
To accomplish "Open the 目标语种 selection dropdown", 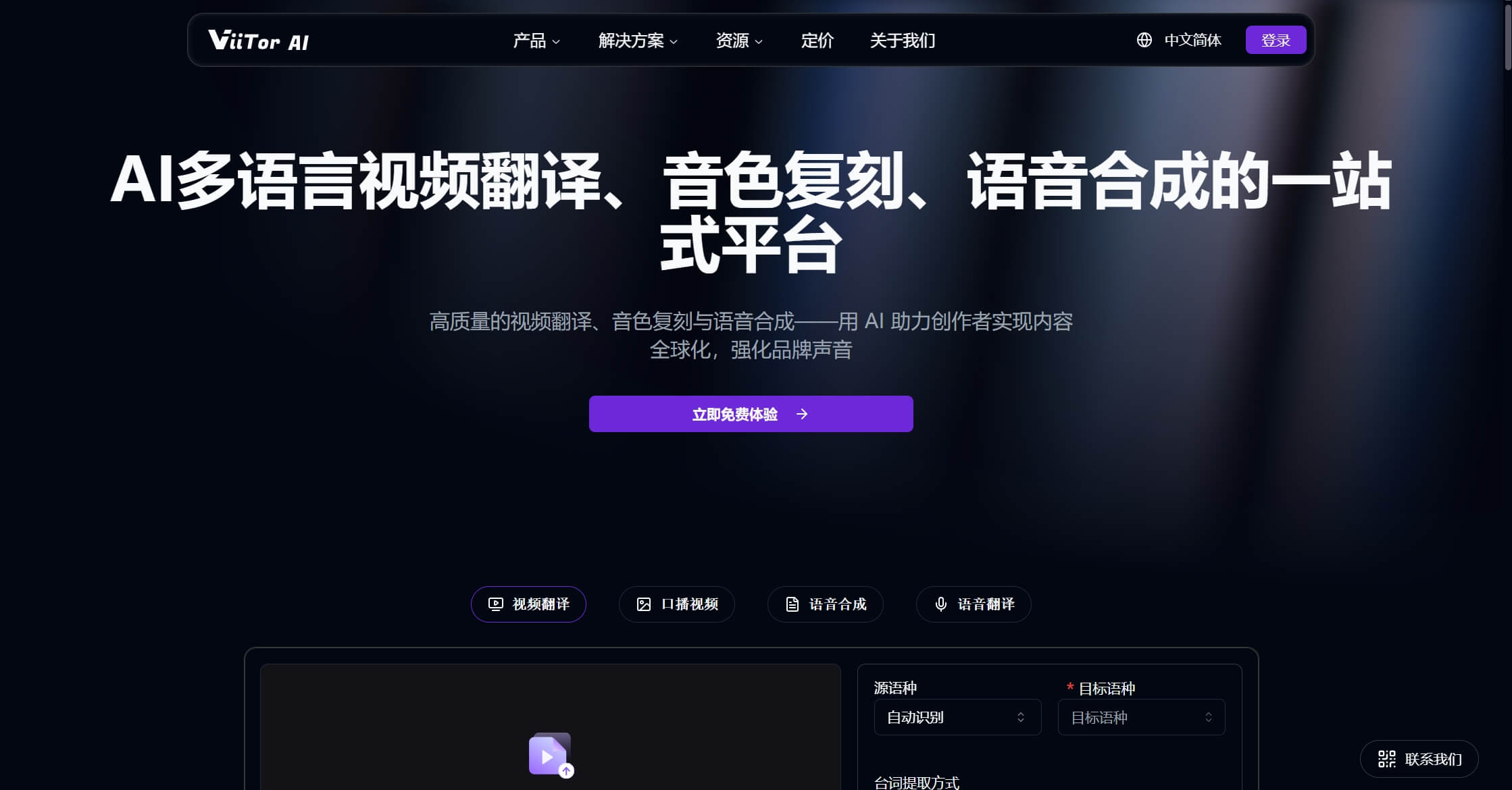I will [x=1140, y=717].
